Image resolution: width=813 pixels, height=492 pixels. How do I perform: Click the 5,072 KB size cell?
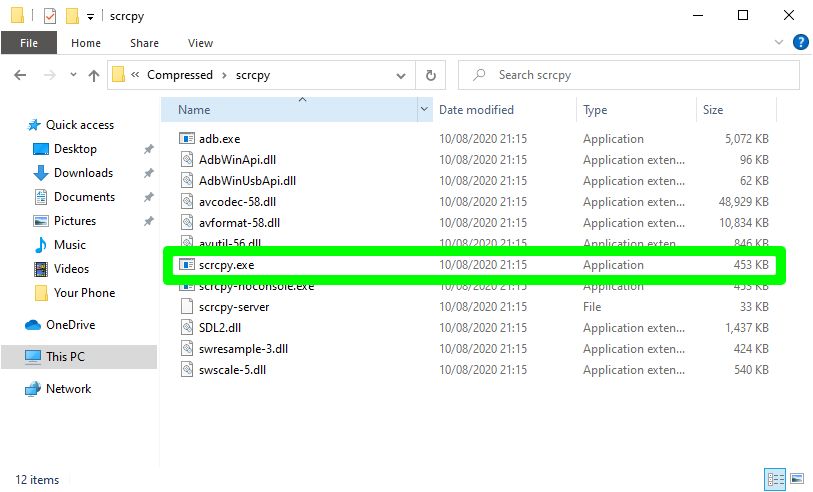tap(747, 139)
